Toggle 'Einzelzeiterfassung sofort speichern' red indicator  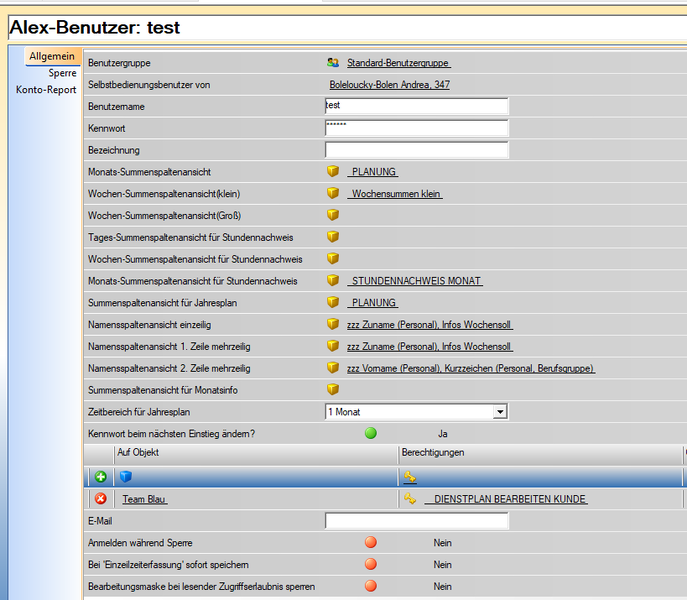coord(370,565)
